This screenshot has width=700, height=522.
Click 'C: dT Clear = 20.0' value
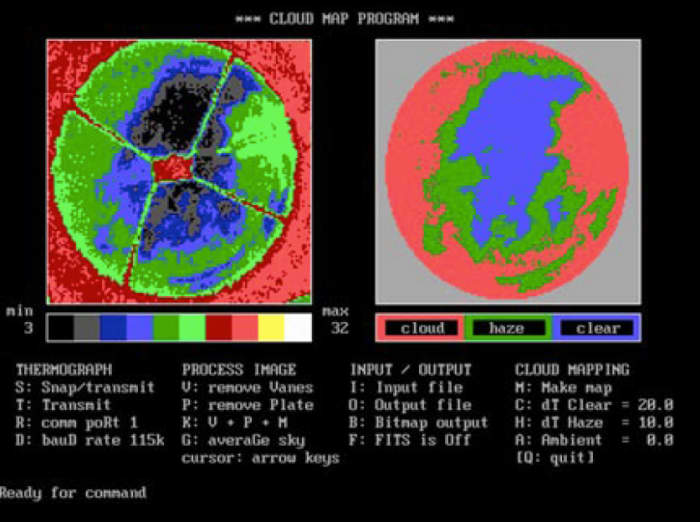[x=594, y=405]
